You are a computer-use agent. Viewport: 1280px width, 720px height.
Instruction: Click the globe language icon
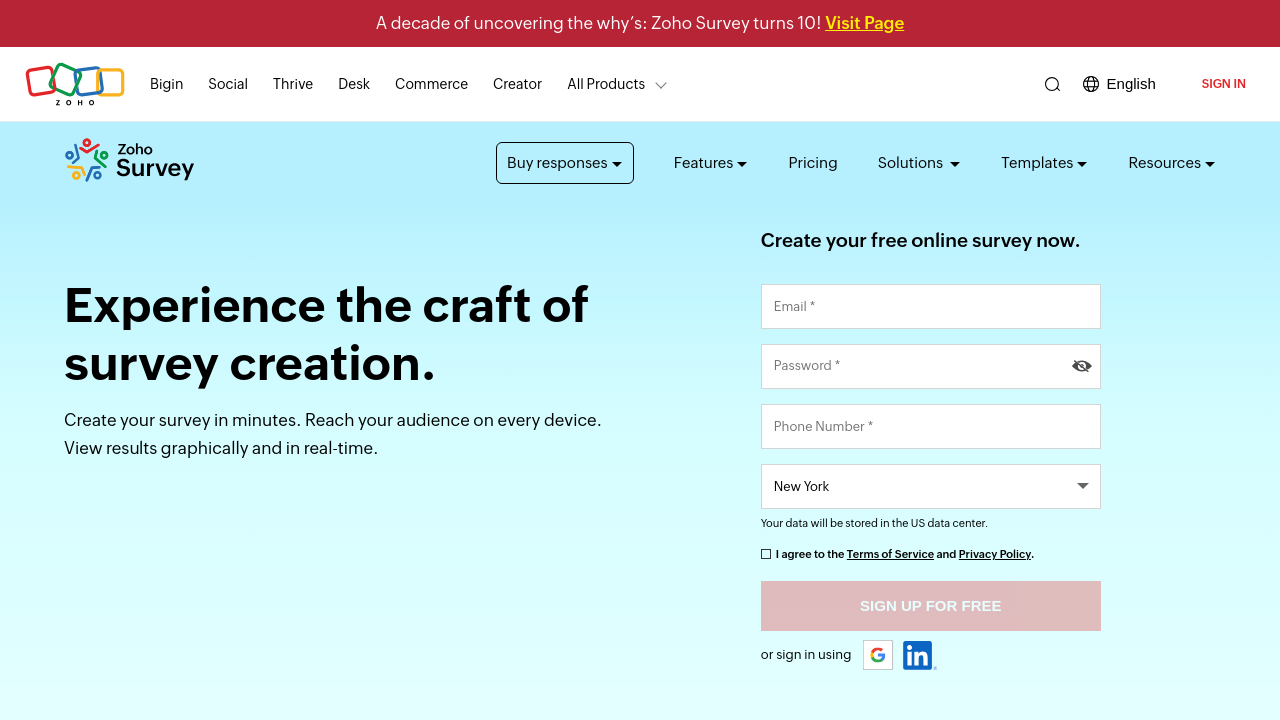(x=1091, y=84)
